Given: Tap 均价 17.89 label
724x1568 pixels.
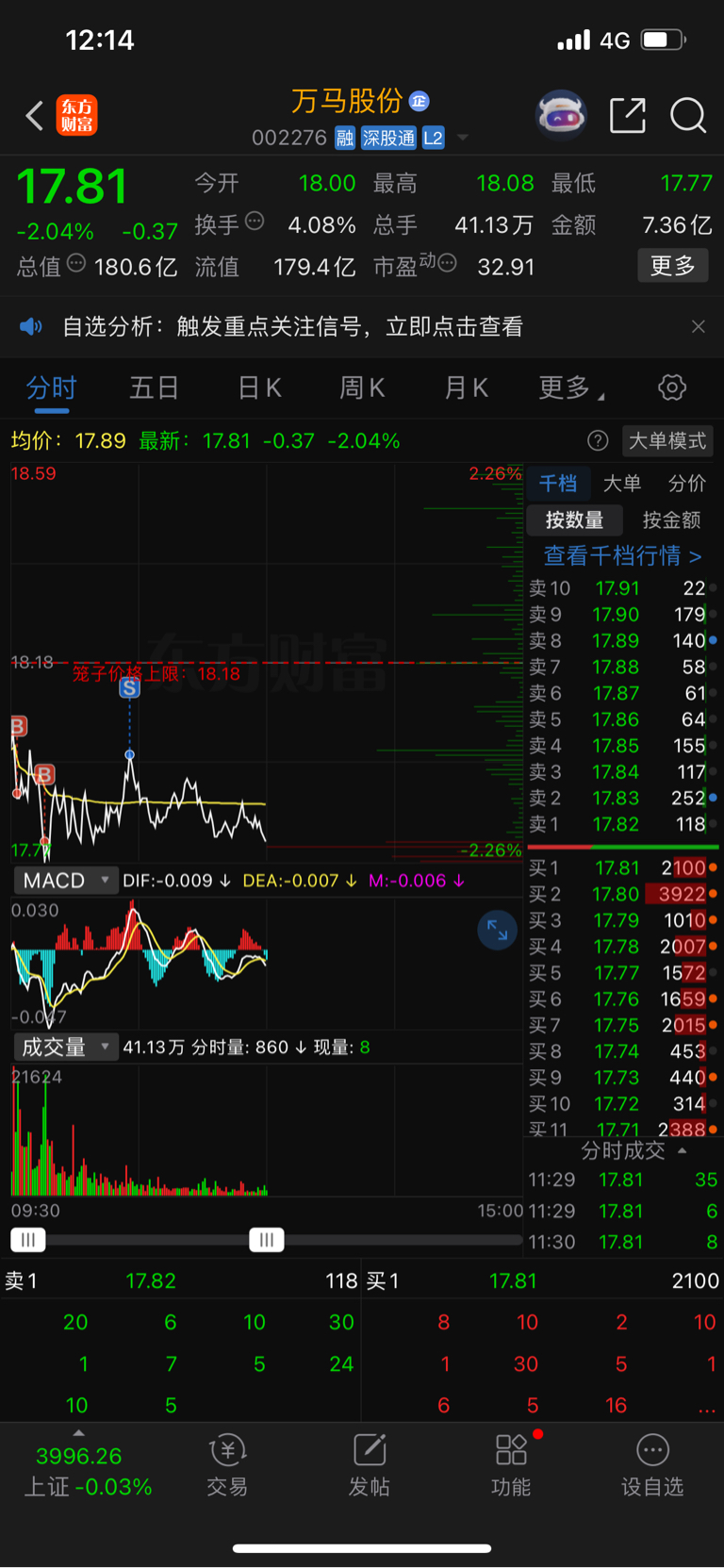Looking at the screenshot, I should pyautogui.click(x=68, y=440).
